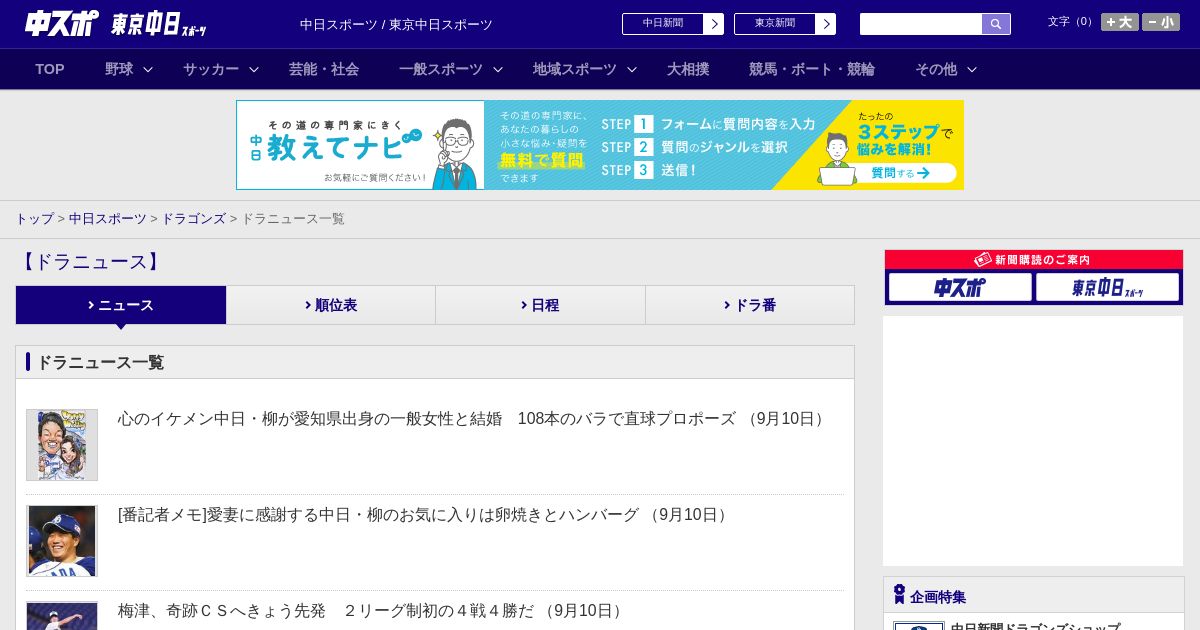
Task: Expand the その他 dropdown chevron
Action: click(972, 69)
